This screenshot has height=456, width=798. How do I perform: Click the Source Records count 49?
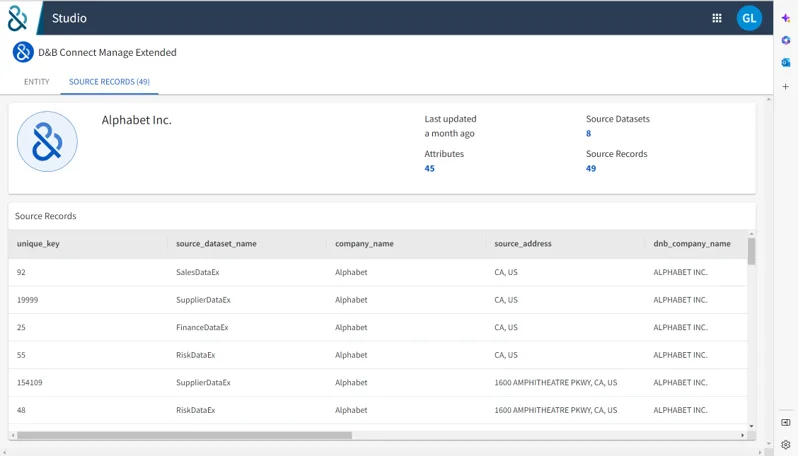591,168
